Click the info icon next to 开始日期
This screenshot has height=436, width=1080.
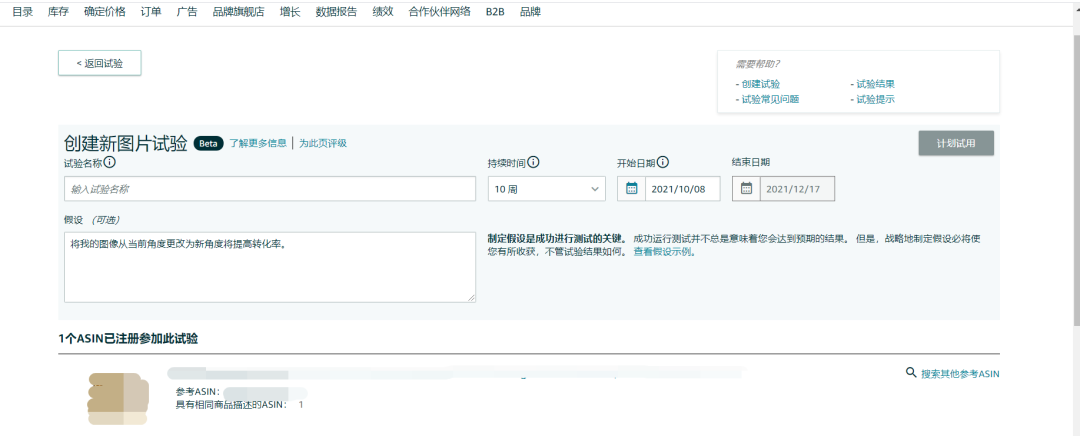click(x=663, y=163)
